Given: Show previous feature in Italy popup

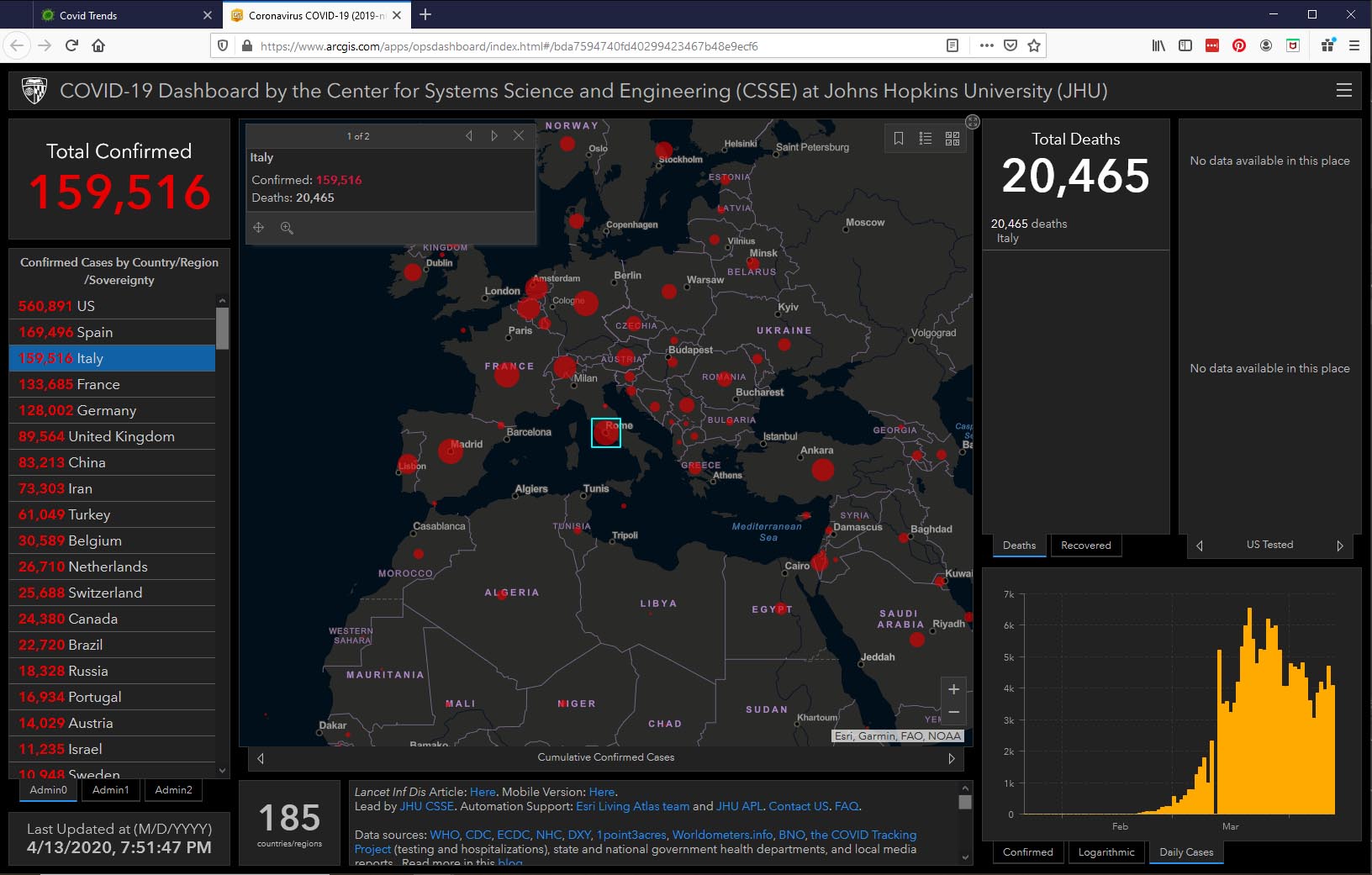Looking at the screenshot, I should pos(469,135).
